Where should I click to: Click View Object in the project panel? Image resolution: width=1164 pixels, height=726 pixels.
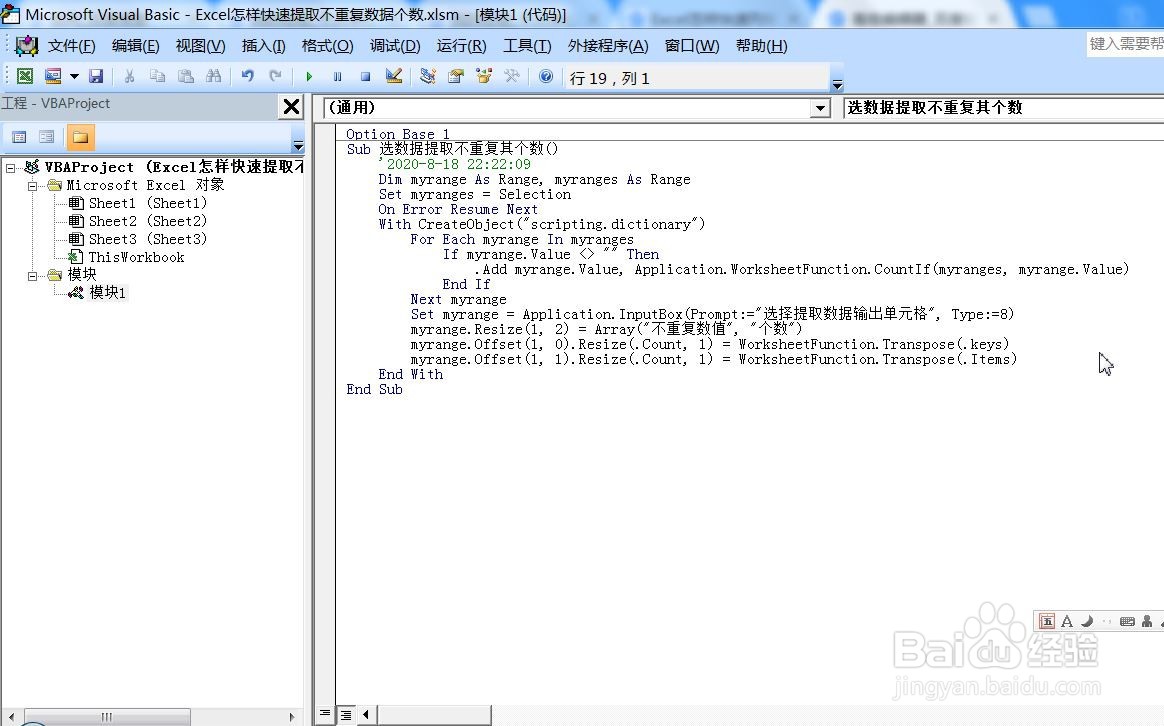pos(47,137)
